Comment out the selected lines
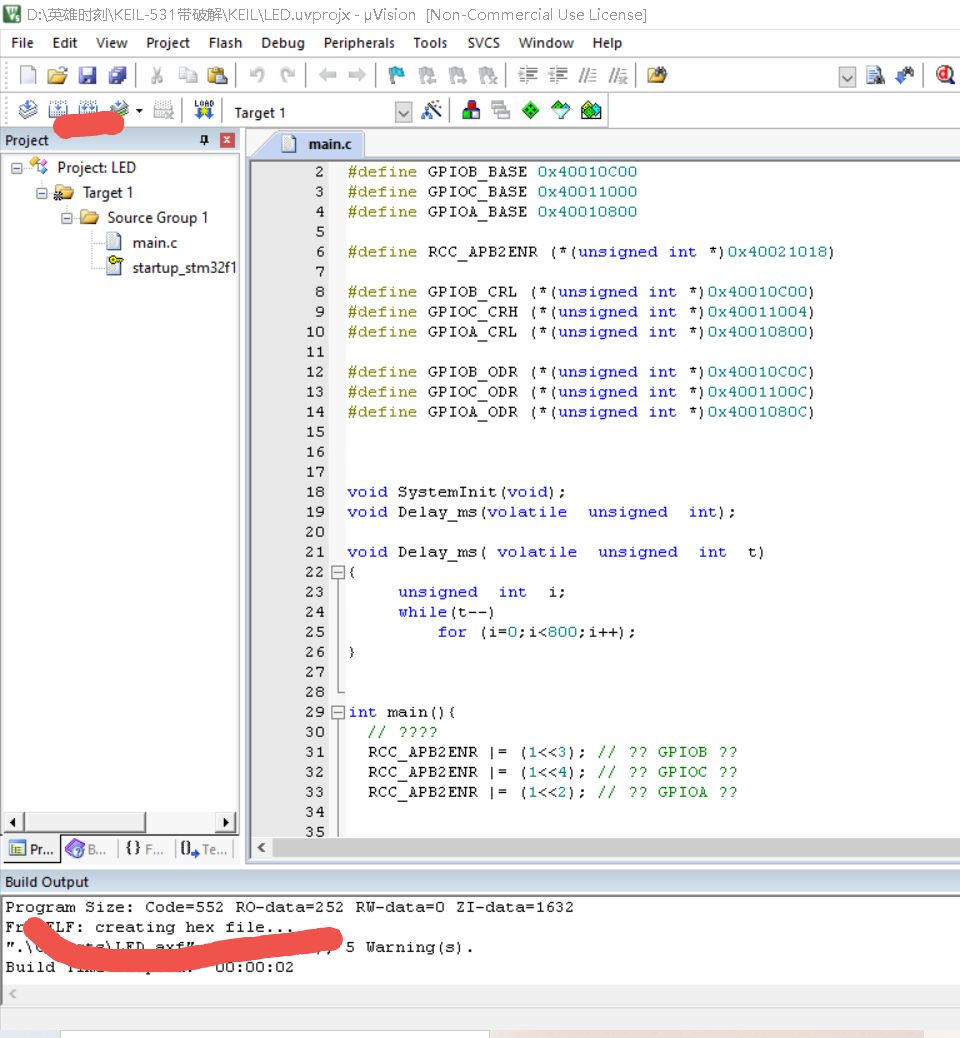The height and width of the screenshot is (1038, 960). (x=587, y=75)
